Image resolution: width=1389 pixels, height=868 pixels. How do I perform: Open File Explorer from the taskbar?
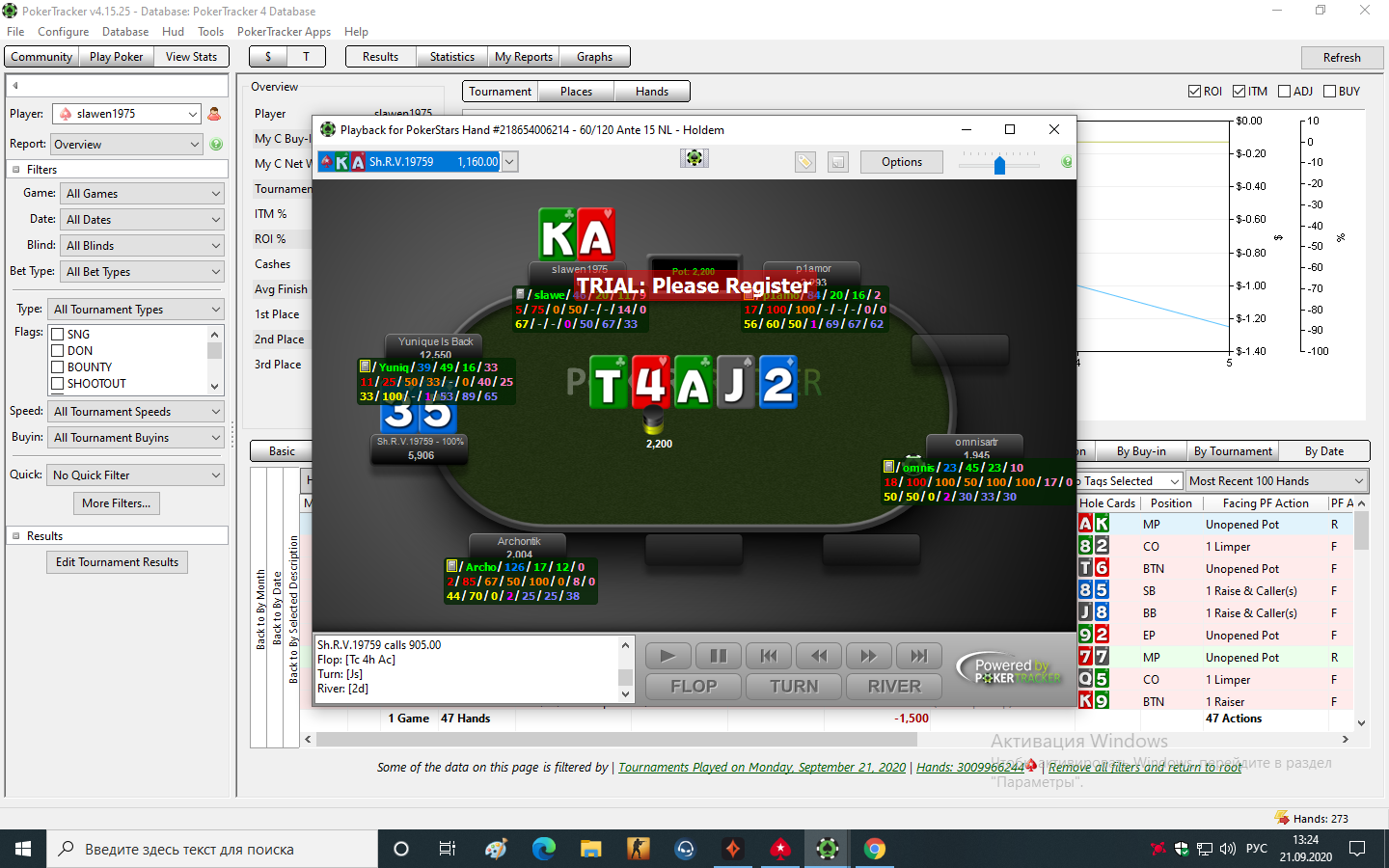point(590,849)
